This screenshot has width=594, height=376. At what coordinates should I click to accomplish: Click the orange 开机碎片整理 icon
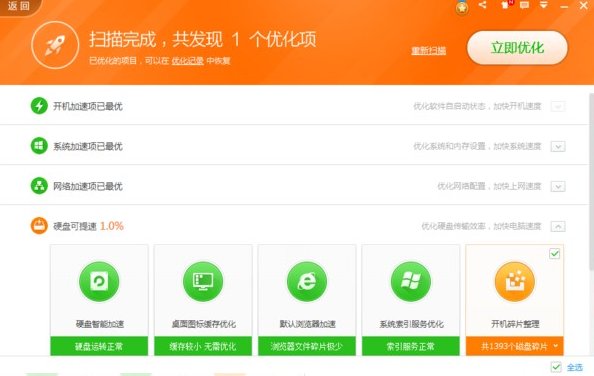[x=515, y=281]
